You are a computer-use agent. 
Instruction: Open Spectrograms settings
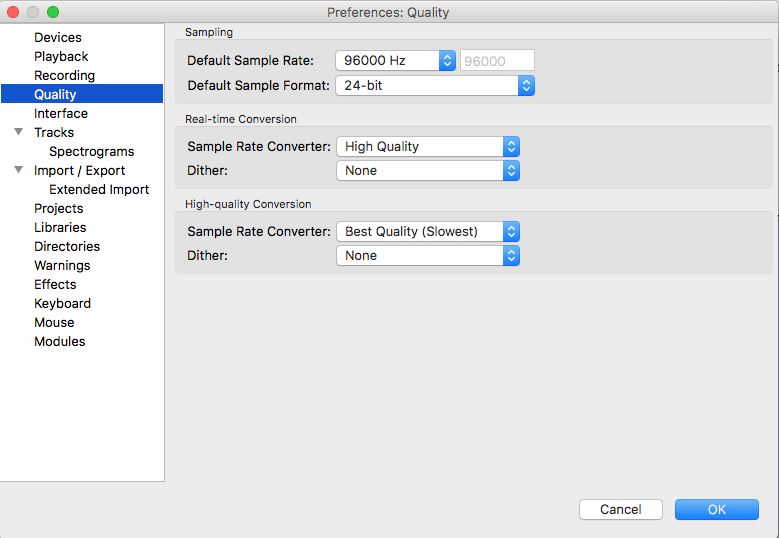(91, 151)
